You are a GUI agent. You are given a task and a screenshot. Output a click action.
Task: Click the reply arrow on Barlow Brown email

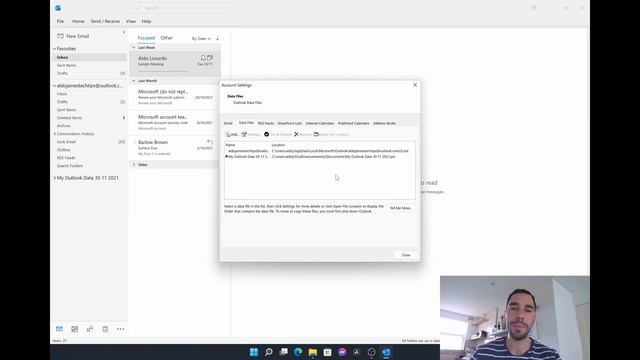(x=210, y=142)
